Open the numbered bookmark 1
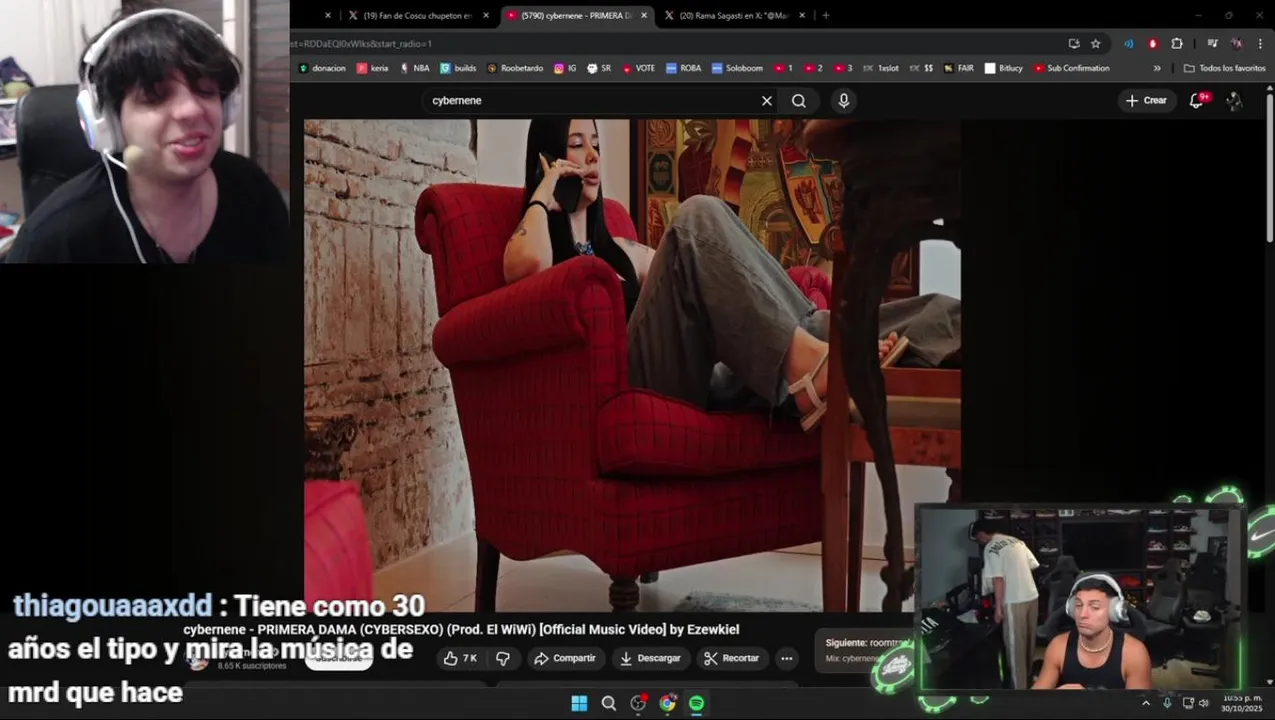Image resolution: width=1275 pixels, height=720 pixels. pos(783,68)
